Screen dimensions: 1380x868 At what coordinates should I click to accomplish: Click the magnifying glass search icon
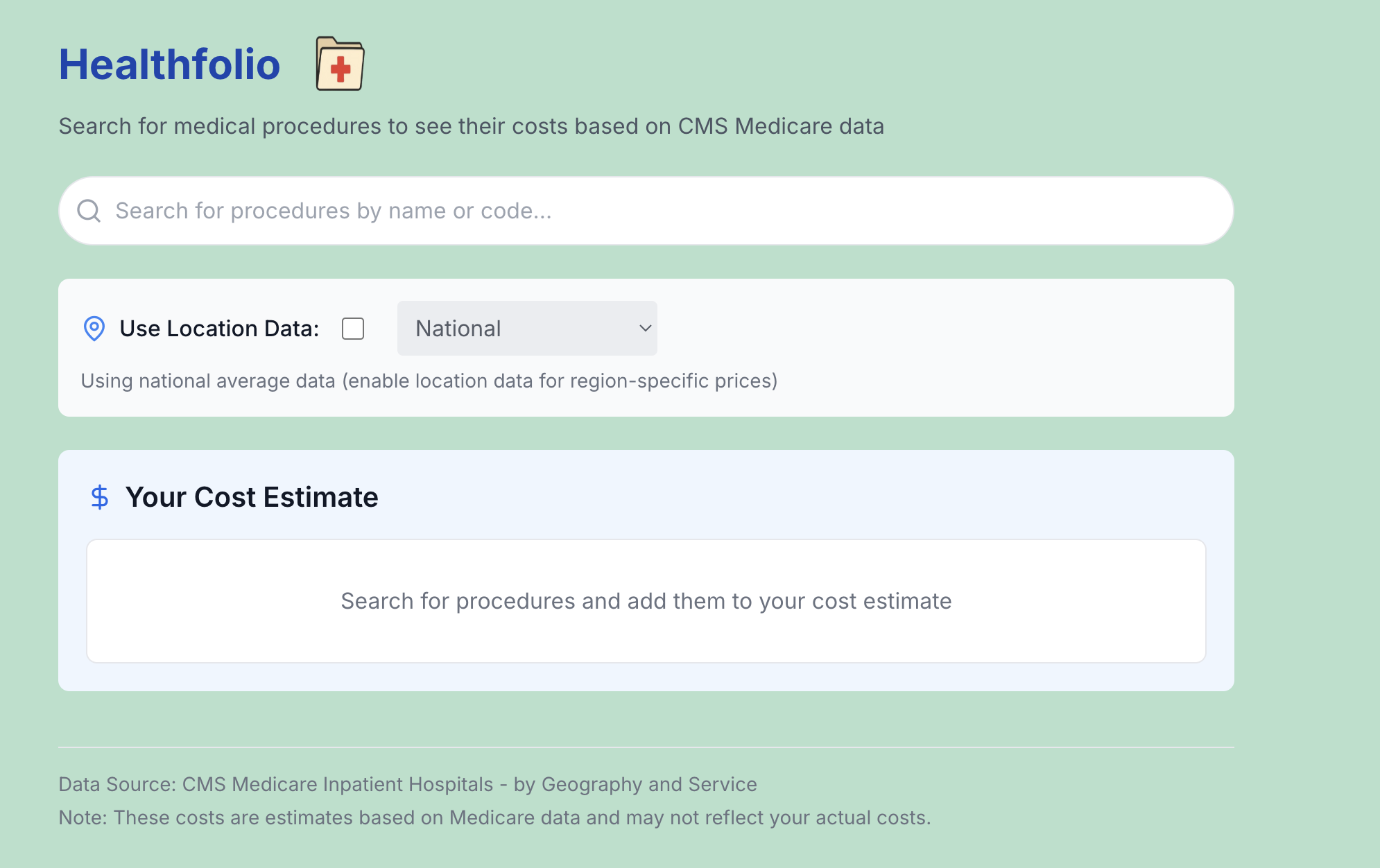[x=89, y=211]
